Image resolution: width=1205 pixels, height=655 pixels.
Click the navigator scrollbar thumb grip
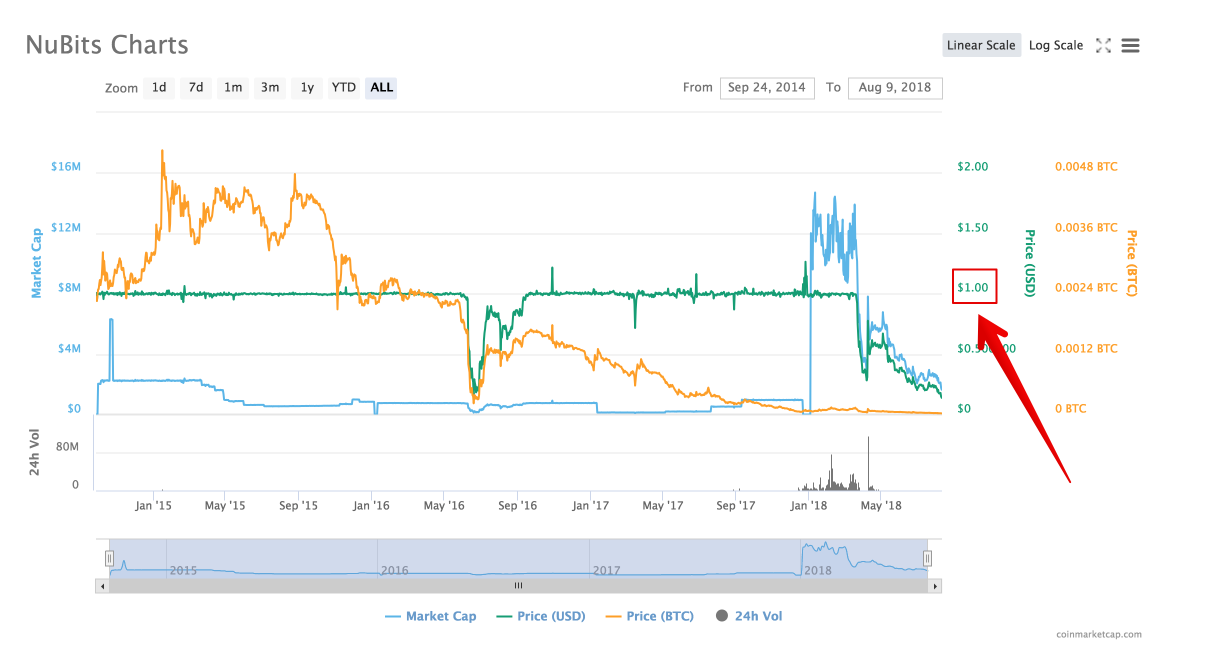(x=518, y=586)
